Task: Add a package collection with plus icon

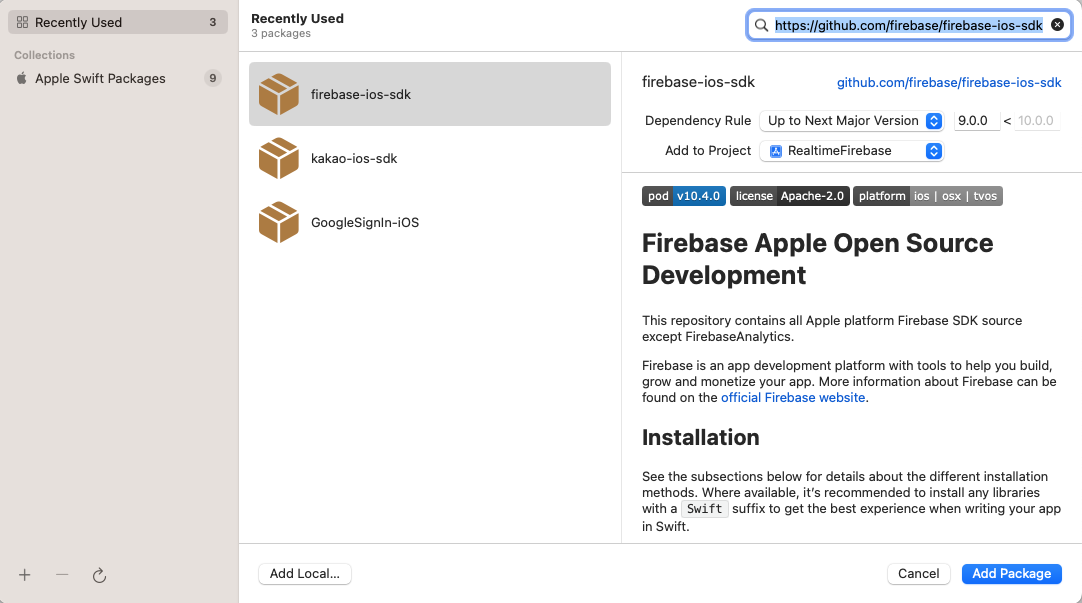Action: [25, 575]
